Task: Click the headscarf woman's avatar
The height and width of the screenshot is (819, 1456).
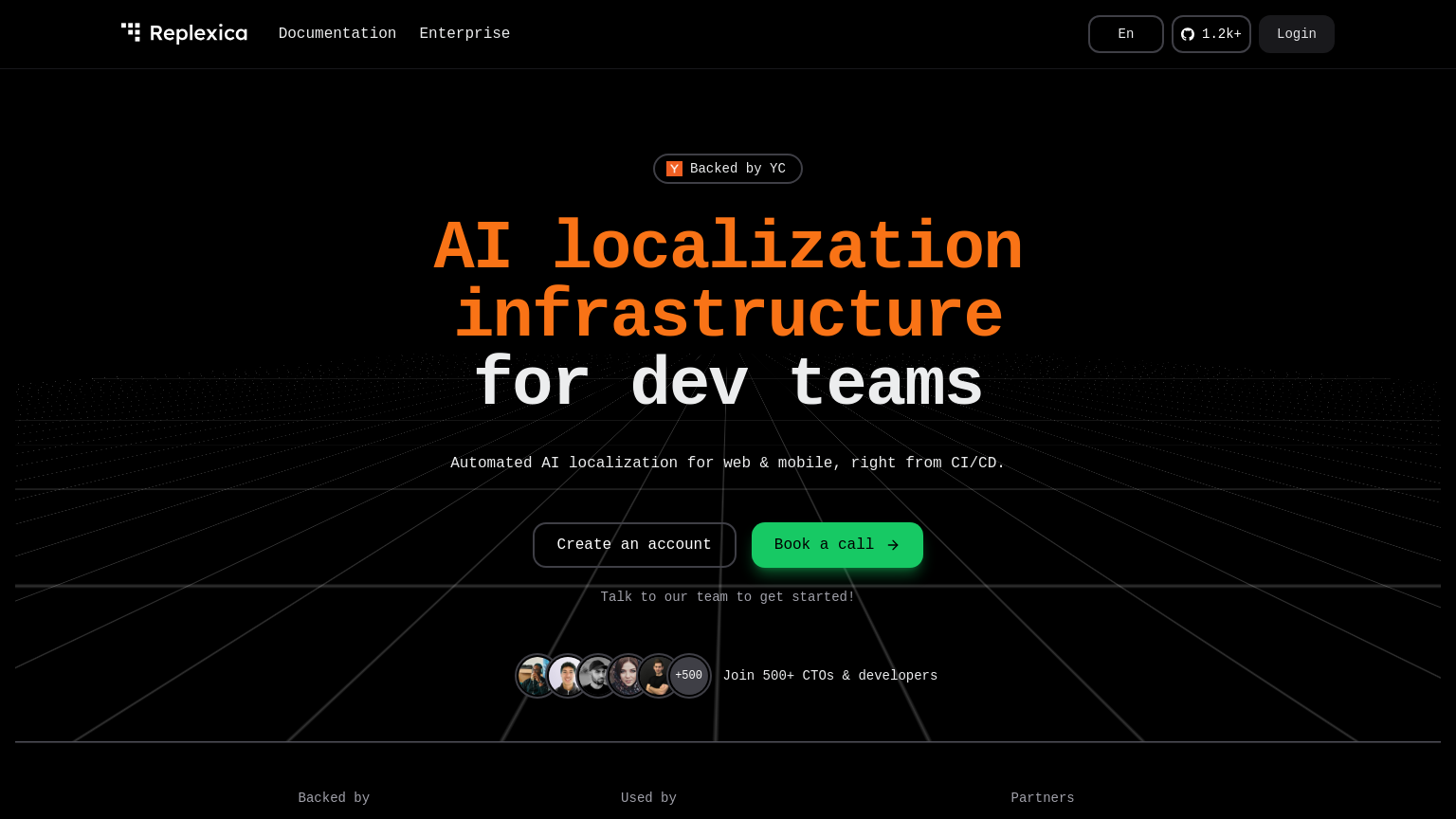Action: [x=627, y=676]
